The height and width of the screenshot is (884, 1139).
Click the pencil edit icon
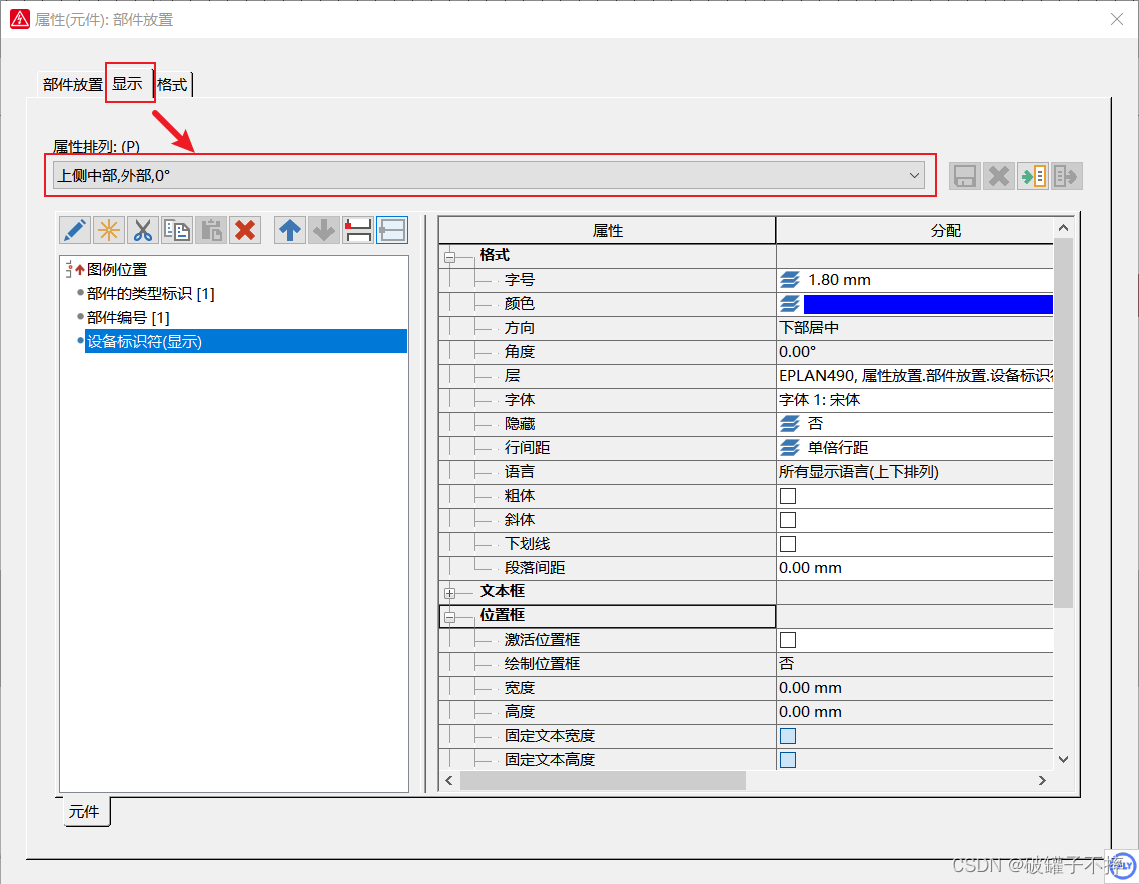click(75, 230)
